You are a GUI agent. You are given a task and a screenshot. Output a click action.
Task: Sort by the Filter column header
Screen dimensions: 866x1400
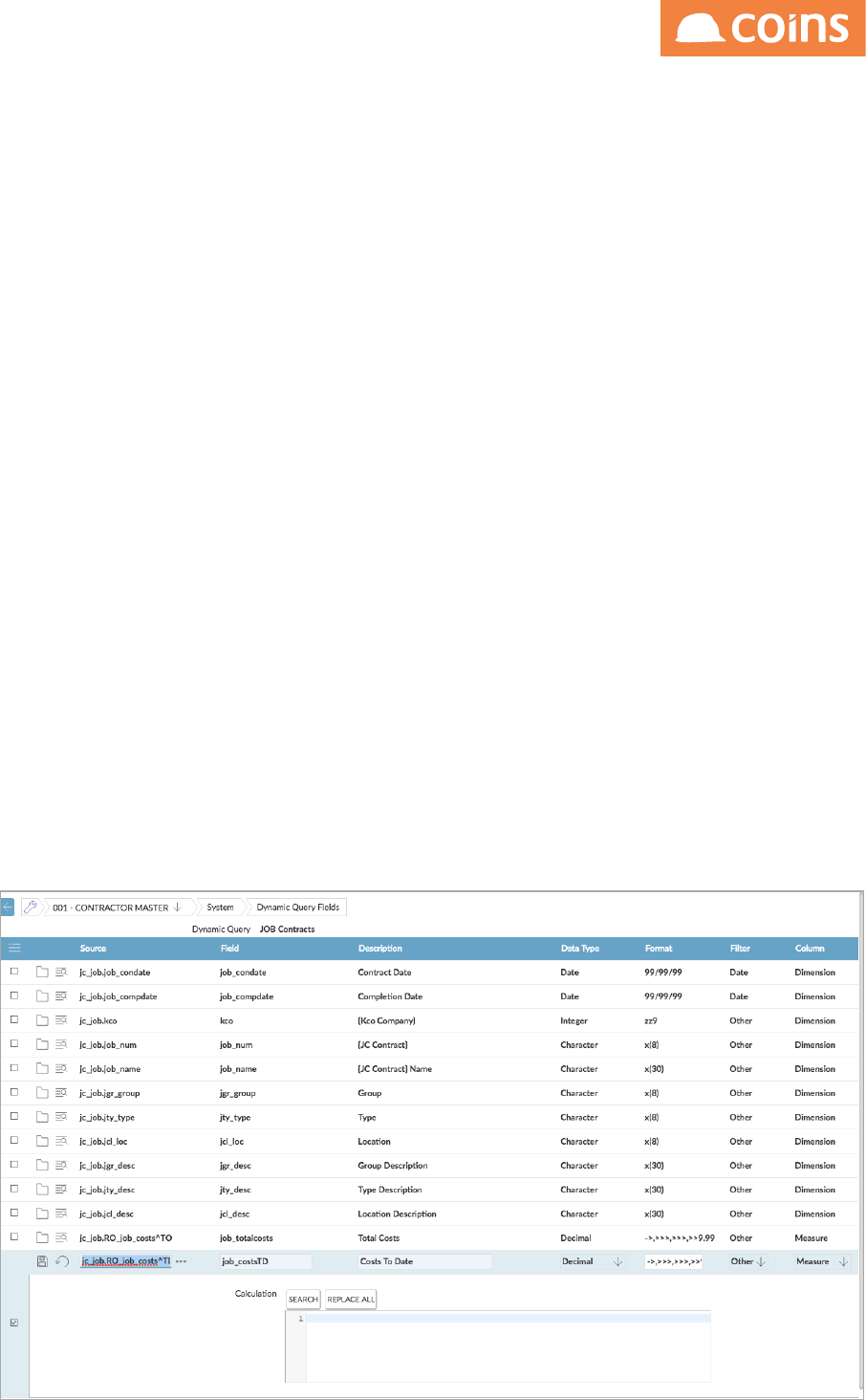click(x=740, y=949)
